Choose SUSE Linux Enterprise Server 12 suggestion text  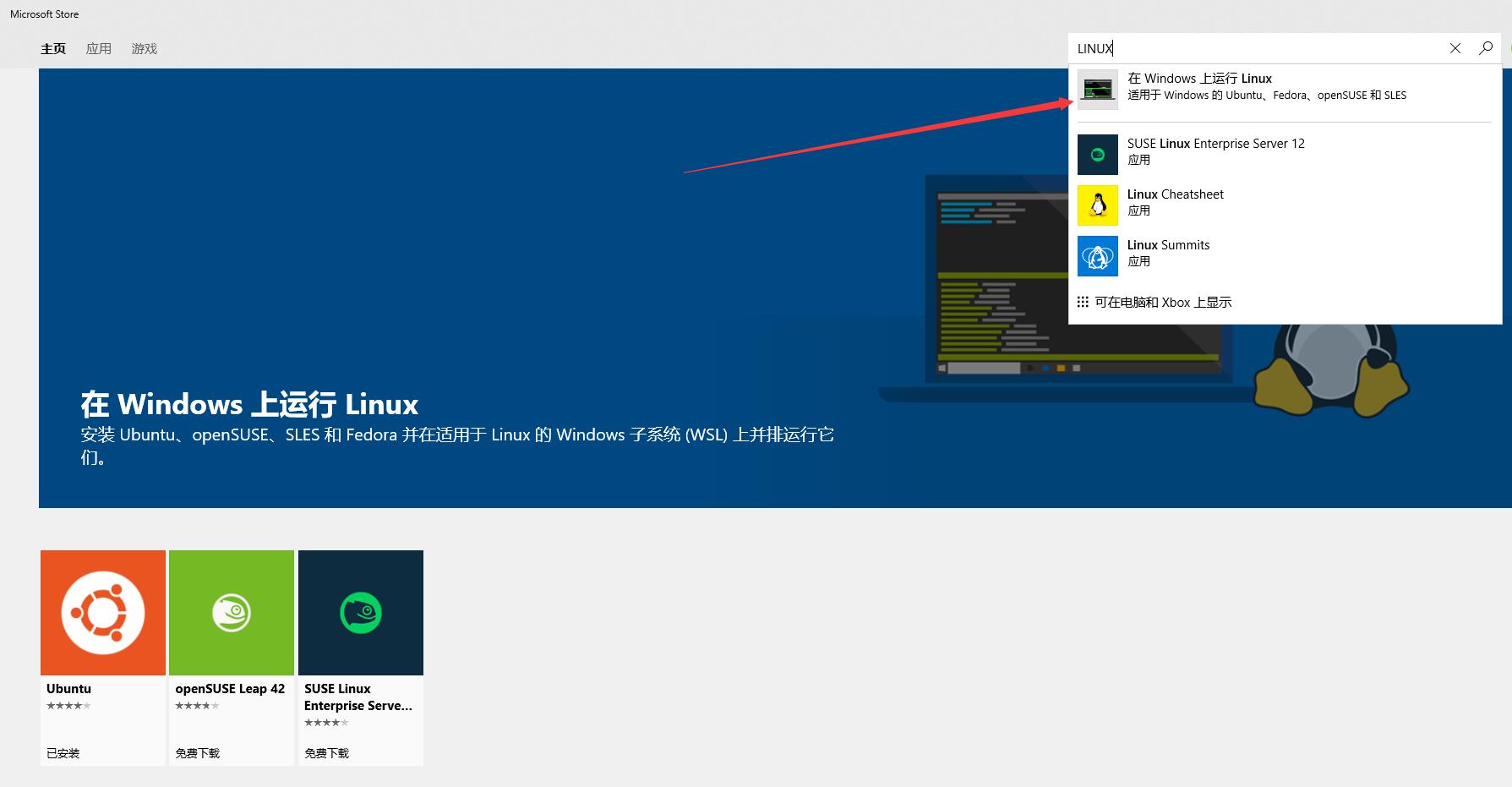(1216, 144)
